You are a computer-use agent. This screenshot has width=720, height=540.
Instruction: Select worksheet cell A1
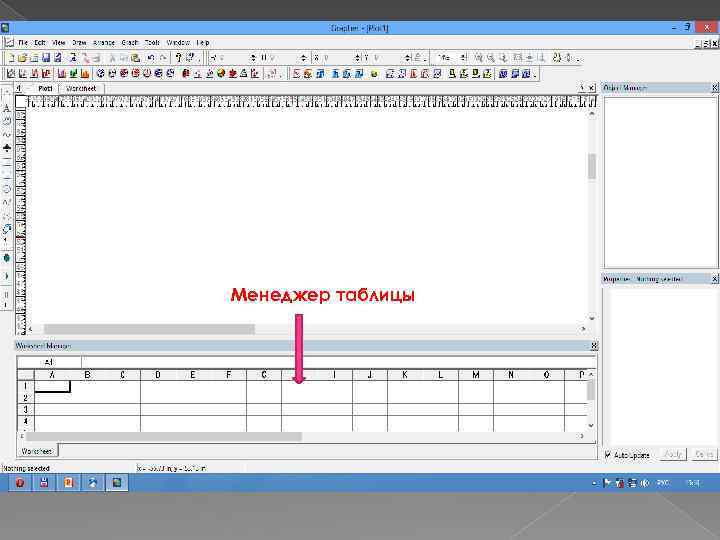(52, 387)
